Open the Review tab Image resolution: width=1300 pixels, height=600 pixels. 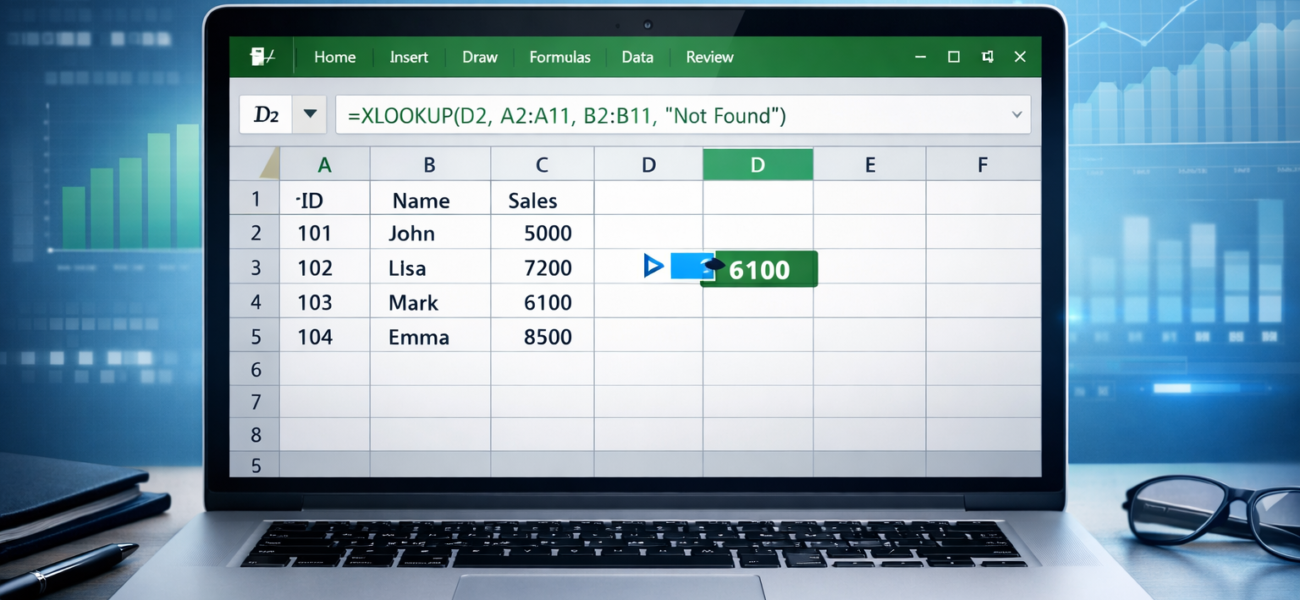709,57
